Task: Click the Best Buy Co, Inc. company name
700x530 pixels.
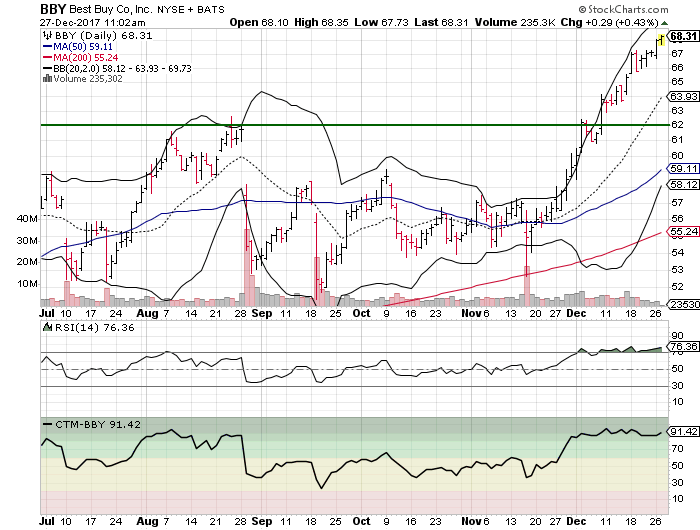Action: click(110, 9)
